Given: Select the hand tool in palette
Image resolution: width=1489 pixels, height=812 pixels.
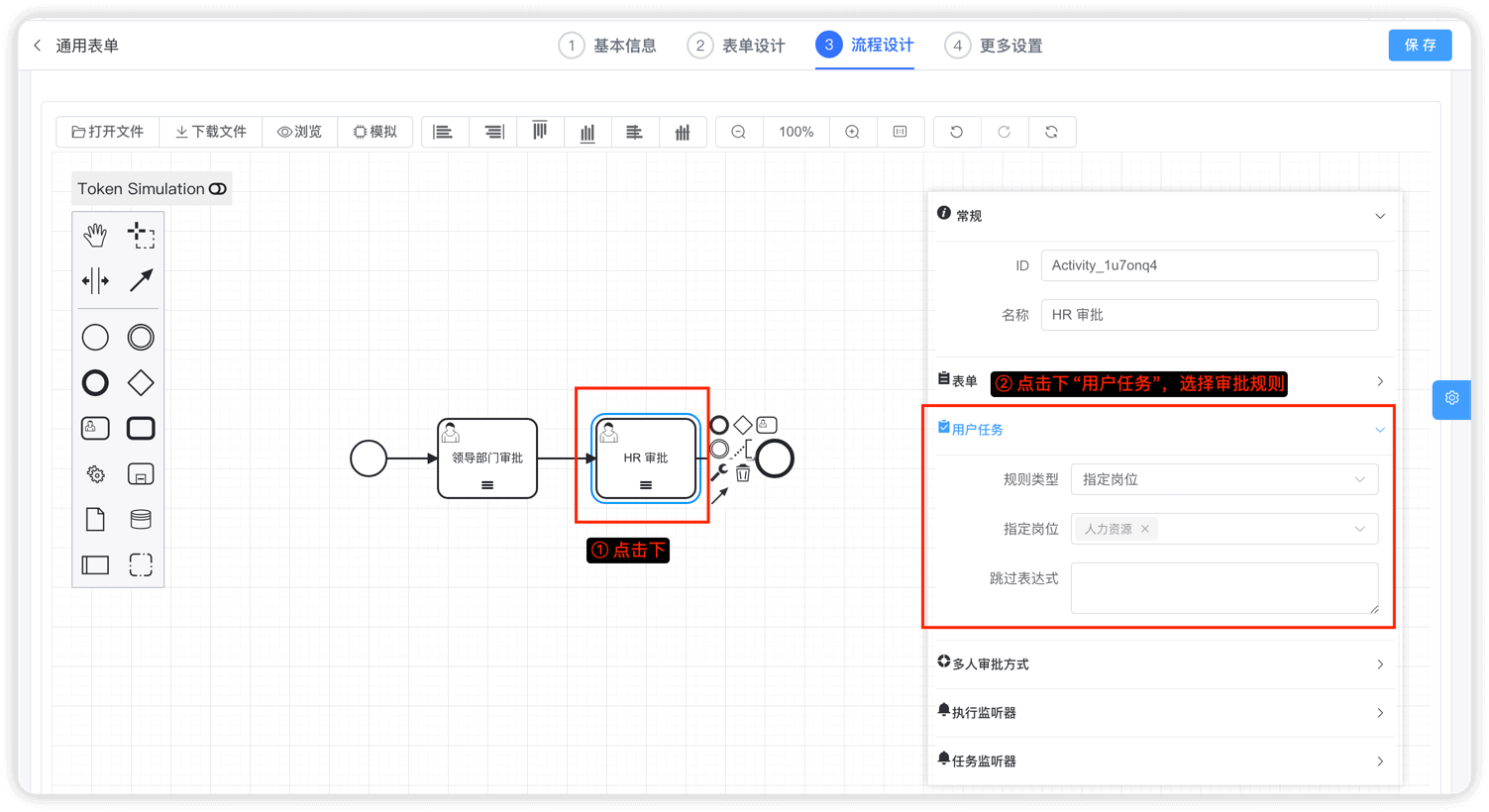Looking at the screenshot, I should [x=95, y=235].
